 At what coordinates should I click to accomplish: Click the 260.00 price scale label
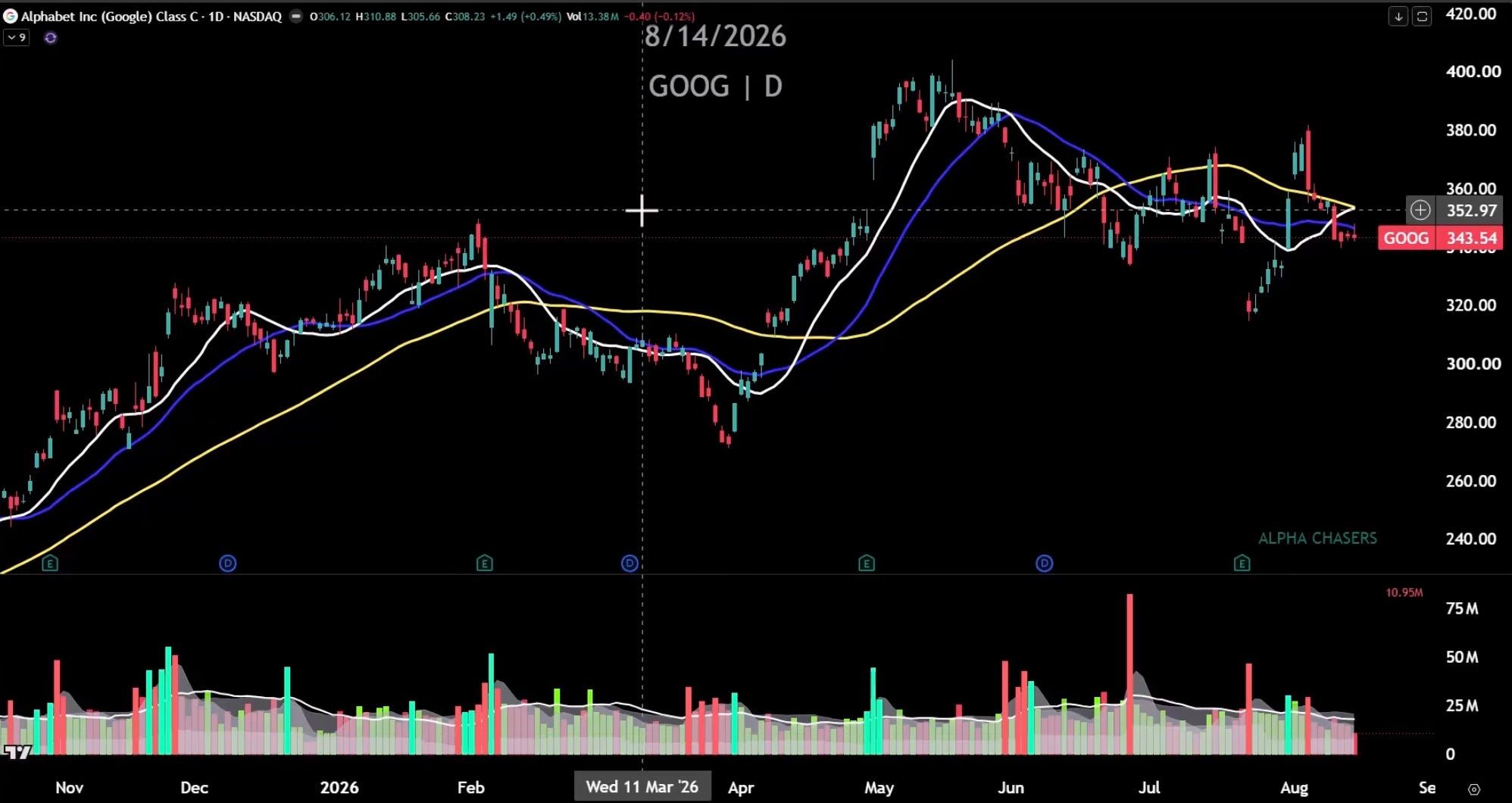coord(1471,480)
